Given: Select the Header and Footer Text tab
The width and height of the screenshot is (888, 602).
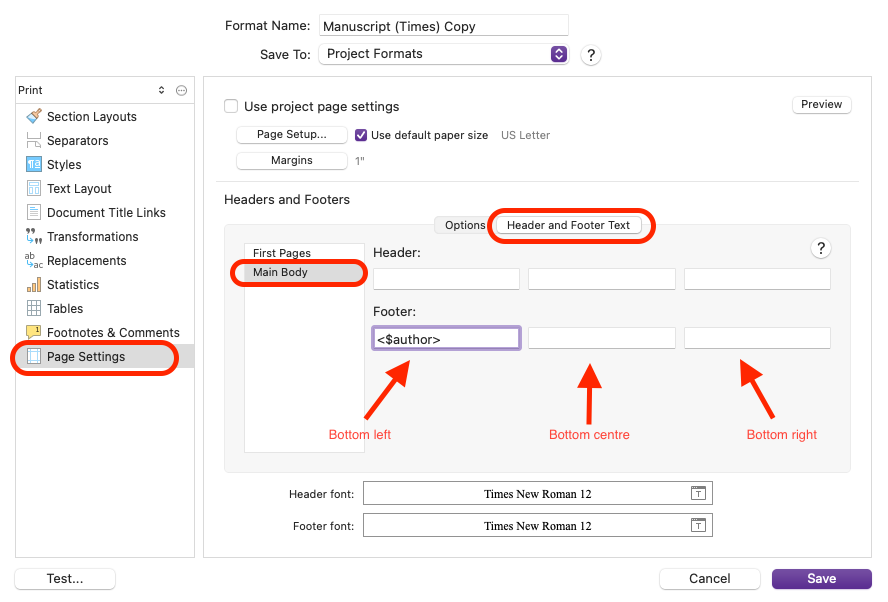Looking at the screenshot, I should (568, 225).
